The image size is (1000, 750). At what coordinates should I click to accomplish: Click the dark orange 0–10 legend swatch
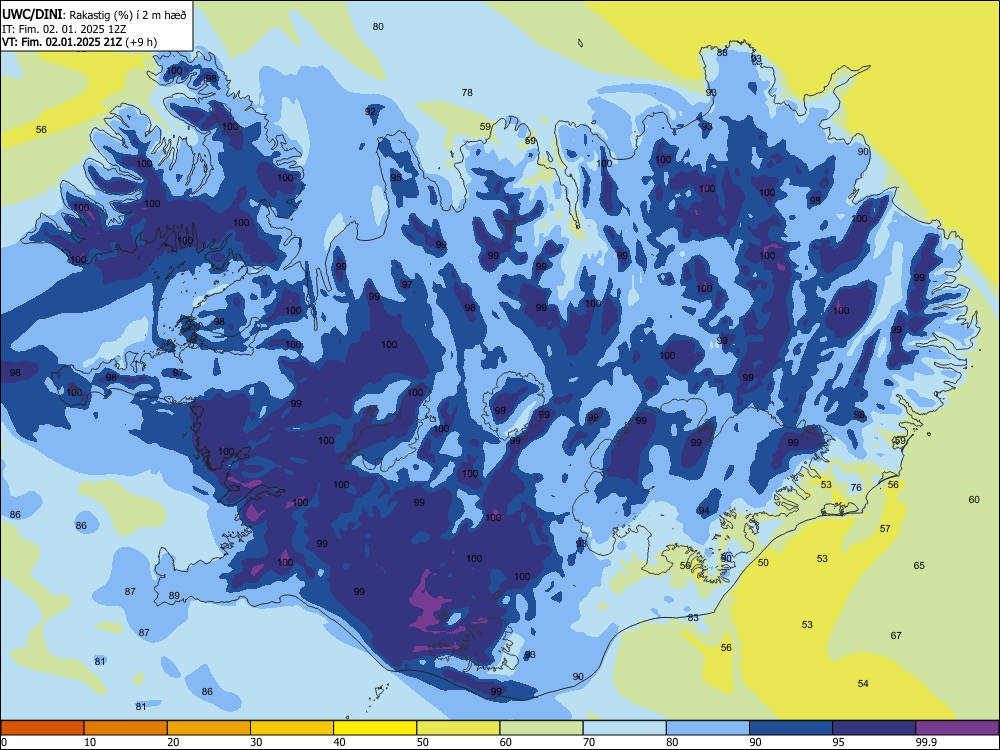coord(43,728)
